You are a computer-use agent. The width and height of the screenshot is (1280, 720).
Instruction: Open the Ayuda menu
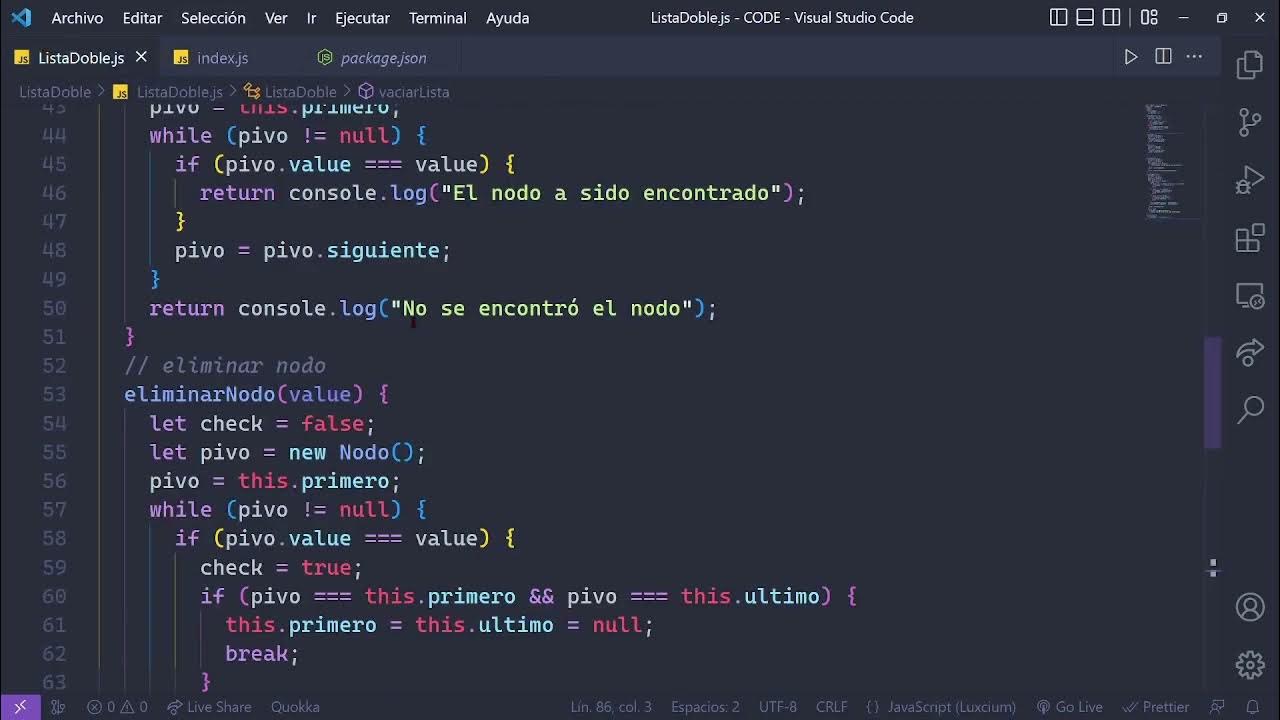click(507, 18)
